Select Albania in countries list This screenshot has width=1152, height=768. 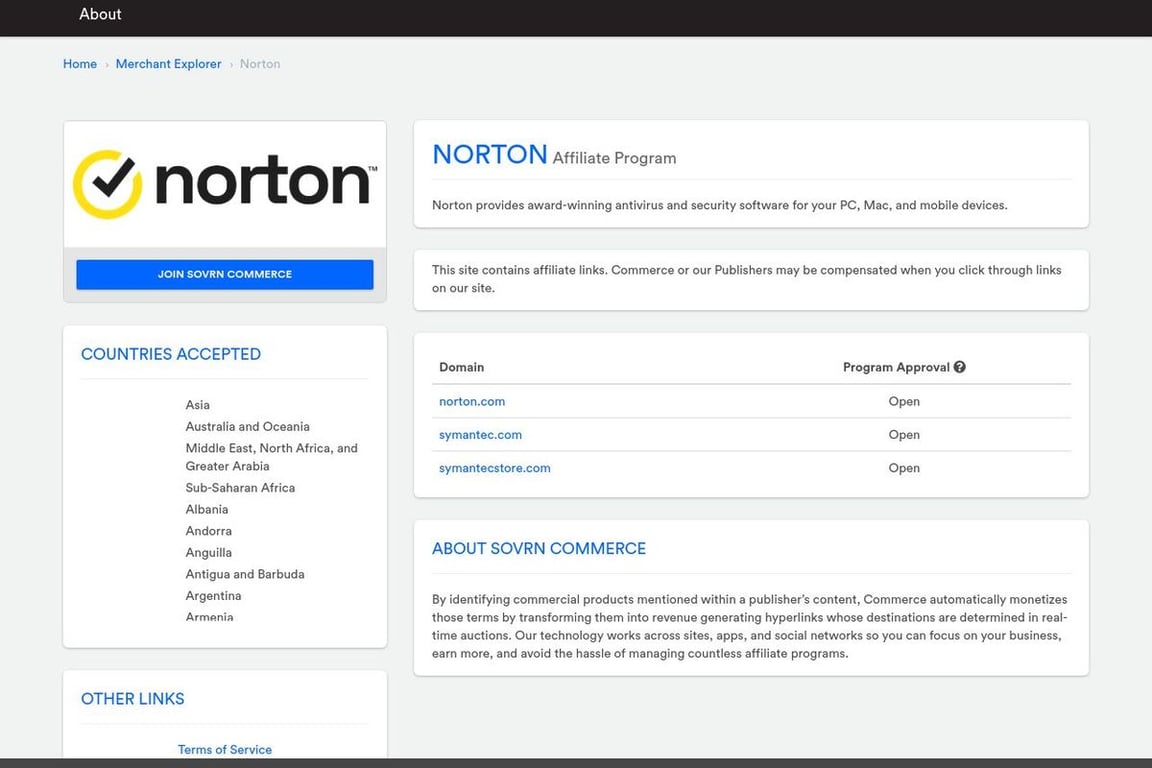coord(207,509)
